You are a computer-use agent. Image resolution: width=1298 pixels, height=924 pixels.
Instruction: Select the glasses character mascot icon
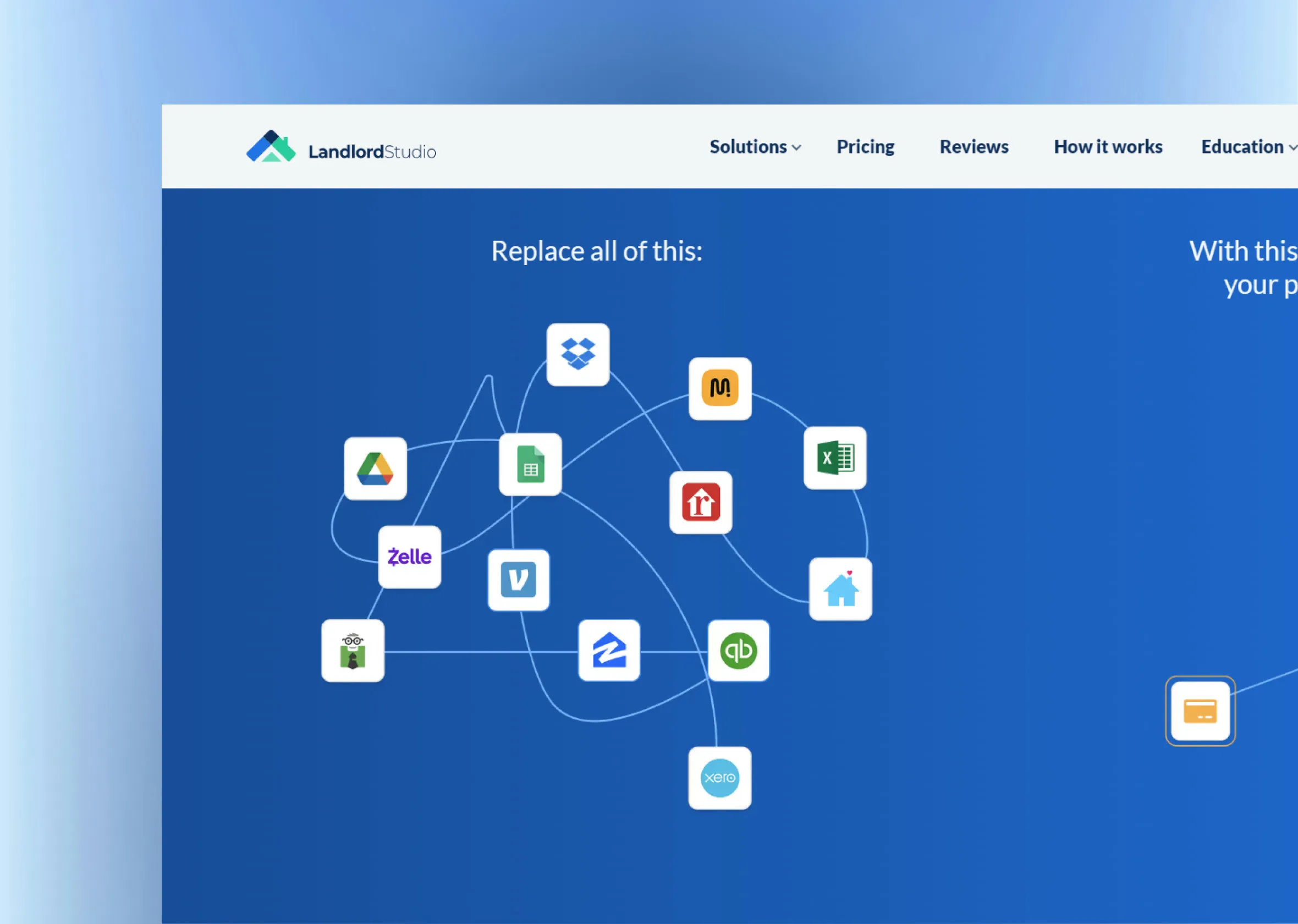[x=353, y=650]
